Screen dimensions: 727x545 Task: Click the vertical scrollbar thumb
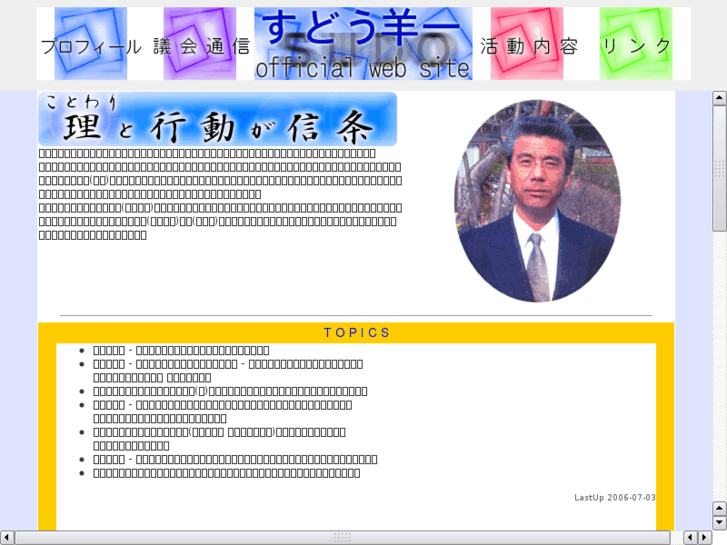719,168
